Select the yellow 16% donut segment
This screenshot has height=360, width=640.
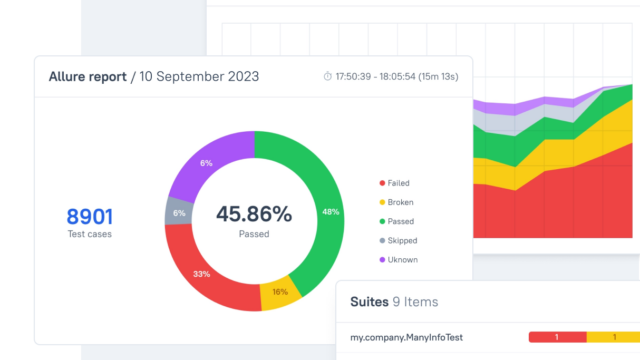(x=280, y=291)
